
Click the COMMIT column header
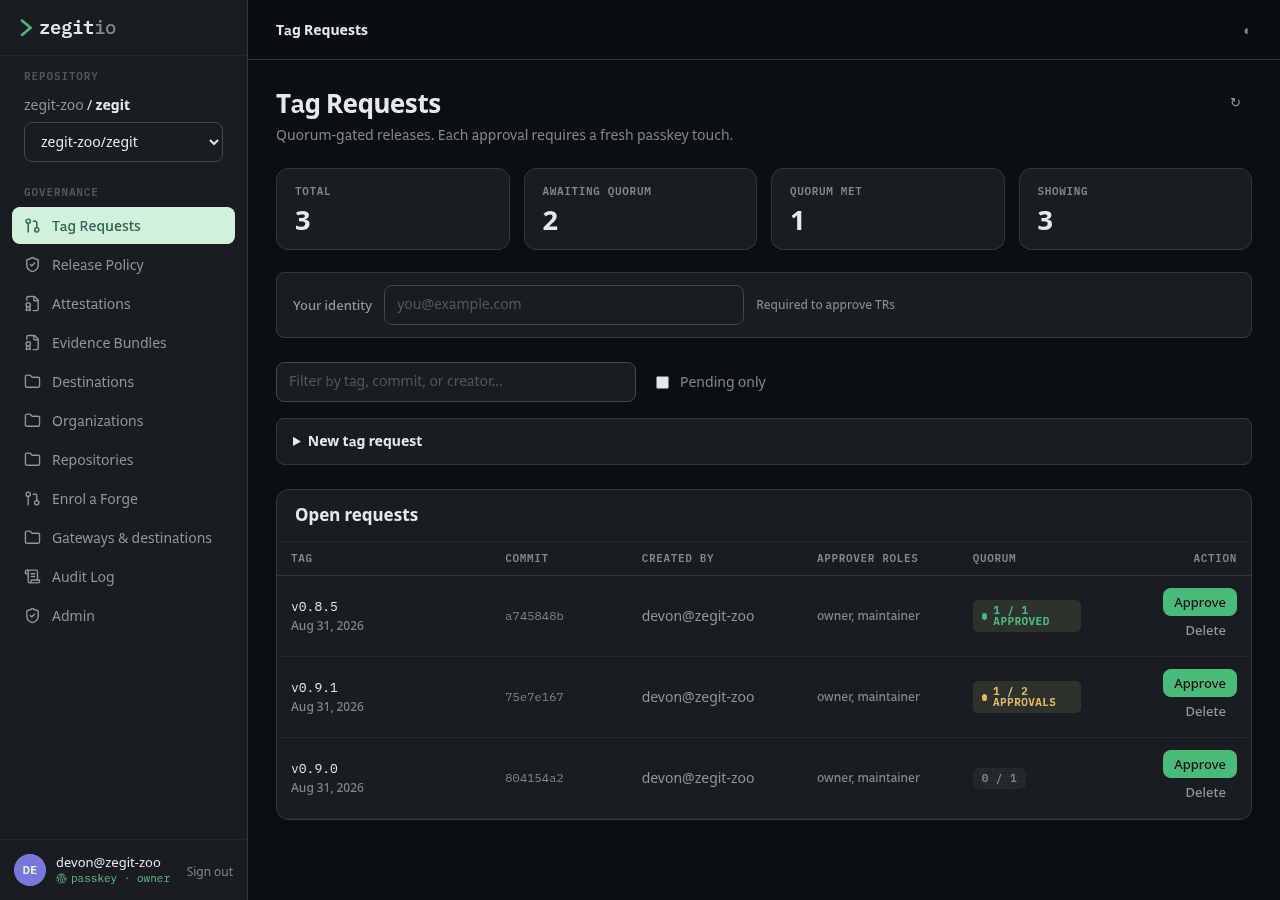(527, 558)
